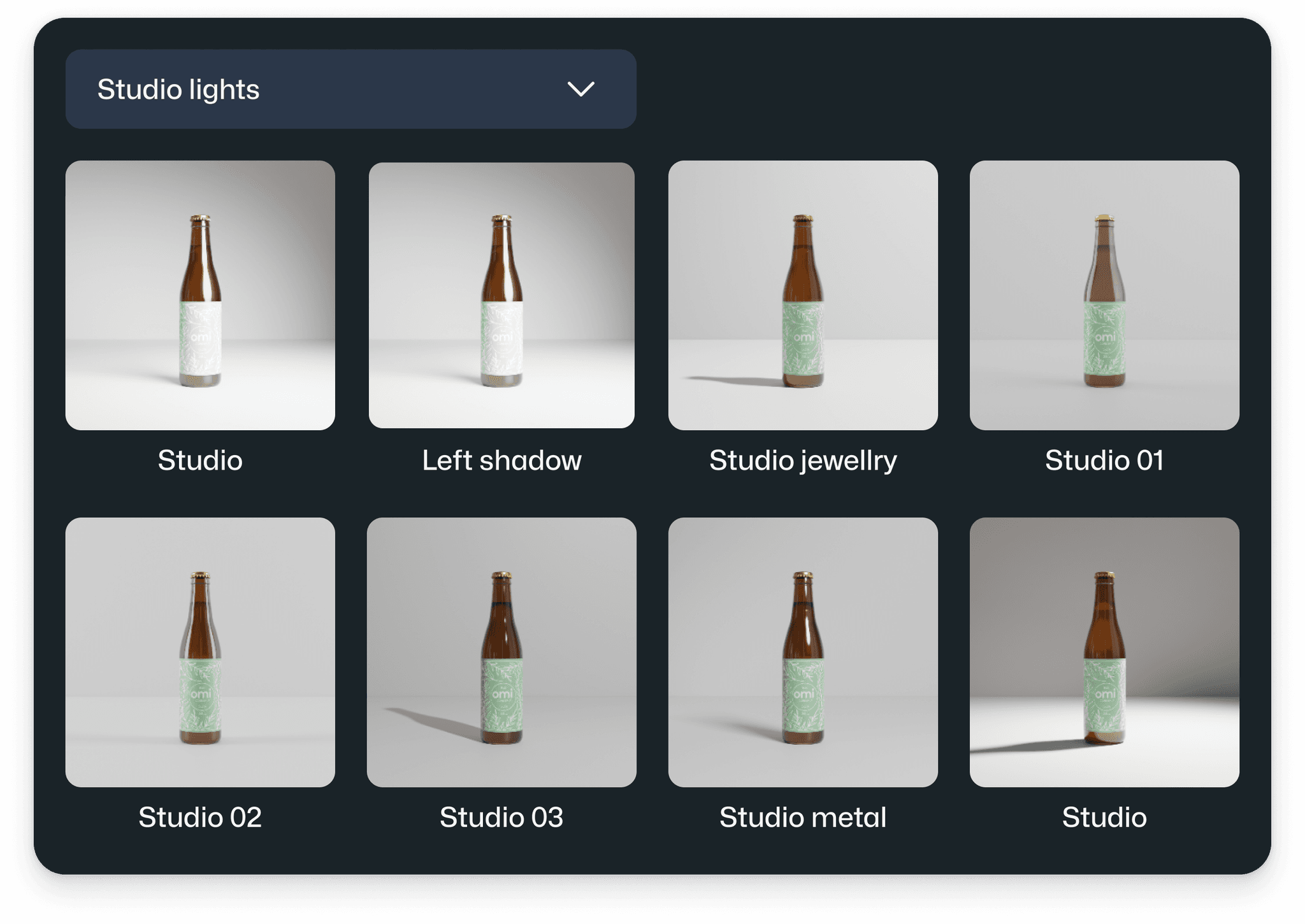The height and width of the screenshot is (924, 1305).
Task: Click the Studio lights selector bar
Action: 287,89
